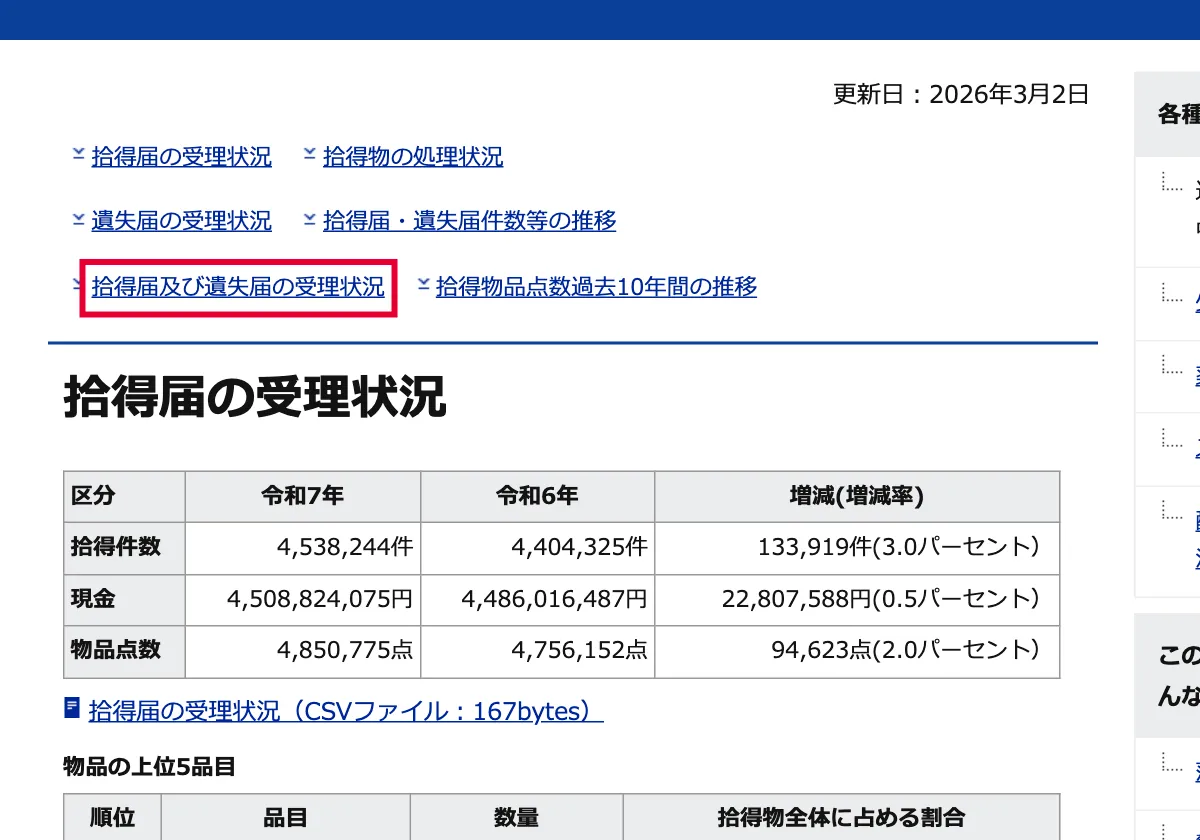
Task: Click the 令和7年 column header
Action: [303, 496]
